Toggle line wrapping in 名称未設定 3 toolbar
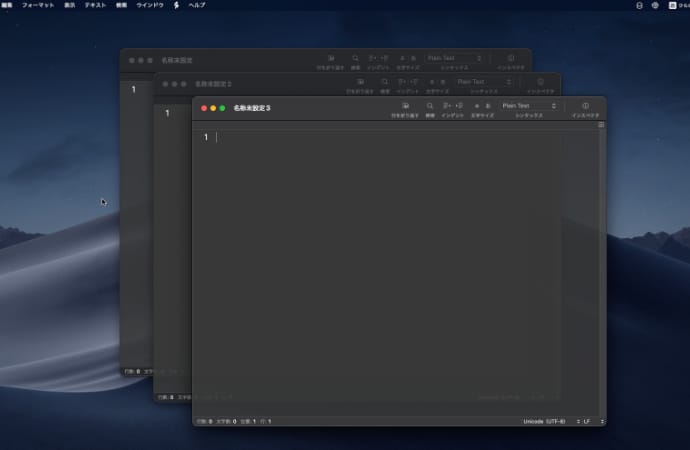 click(405, 106)
